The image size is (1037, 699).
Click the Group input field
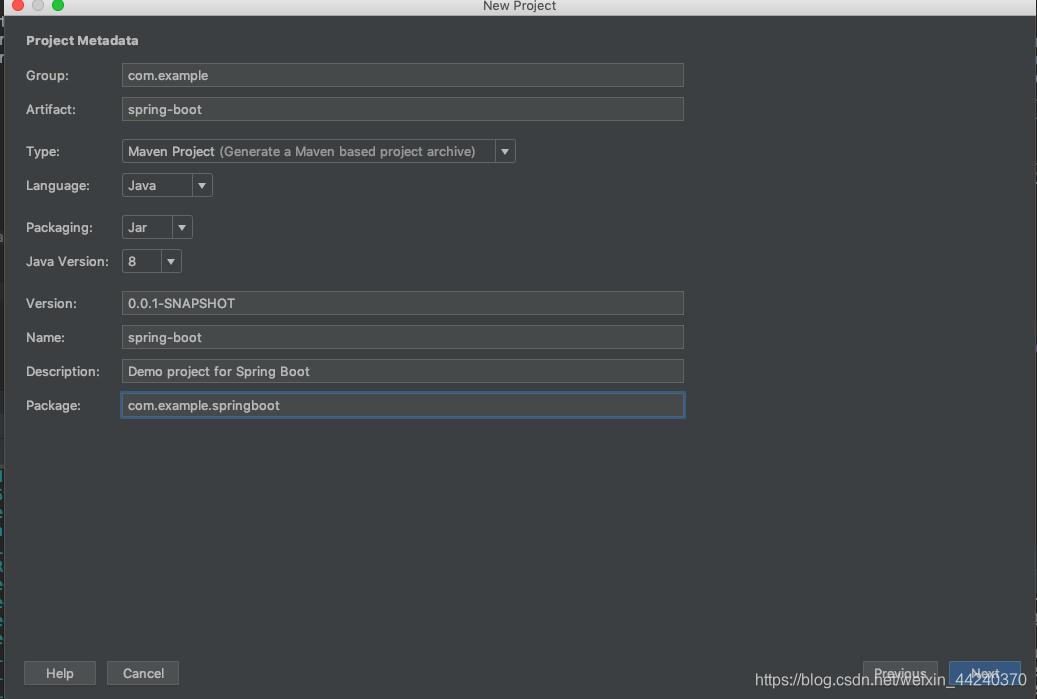pyautogui.click(x=402, y=75)
